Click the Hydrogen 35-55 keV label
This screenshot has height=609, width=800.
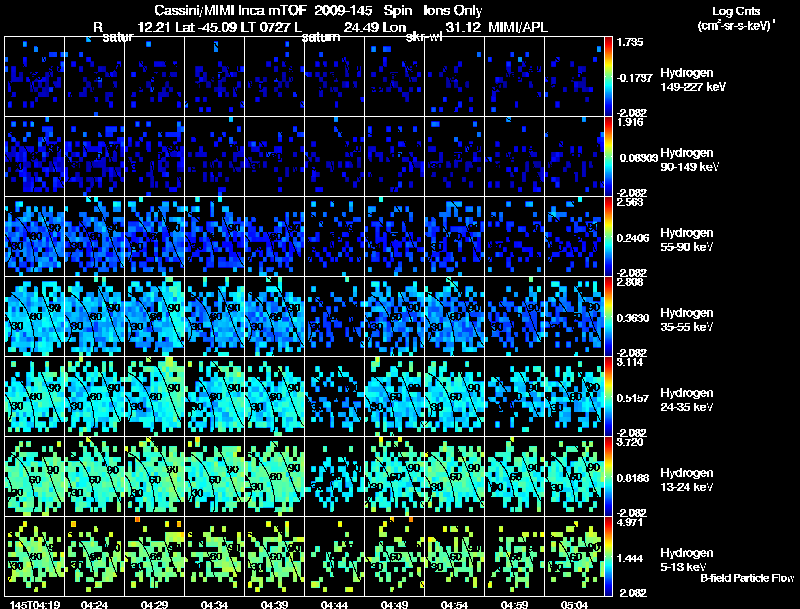pos(686,320)
